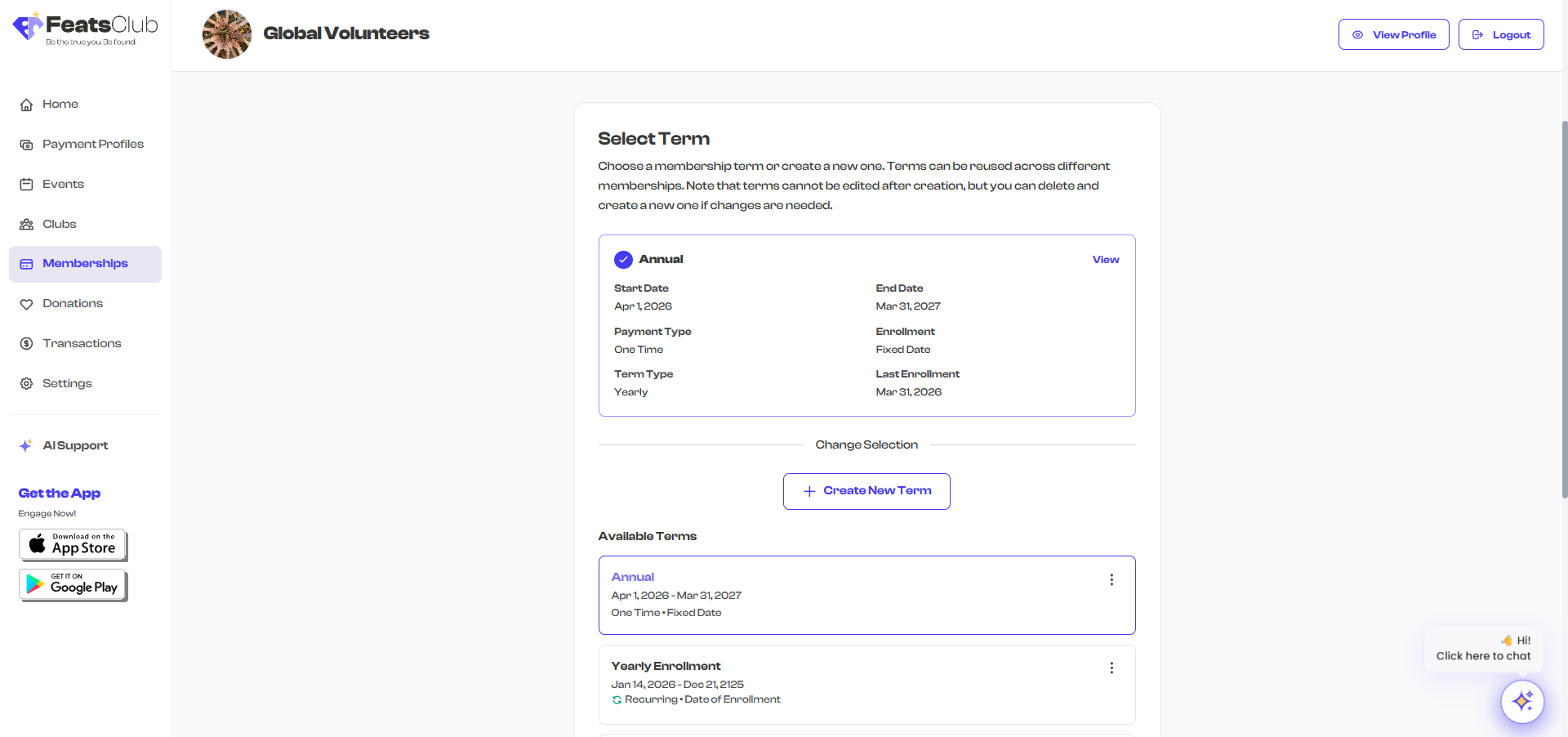Click the Payment Profiles icon

[26, 145]
